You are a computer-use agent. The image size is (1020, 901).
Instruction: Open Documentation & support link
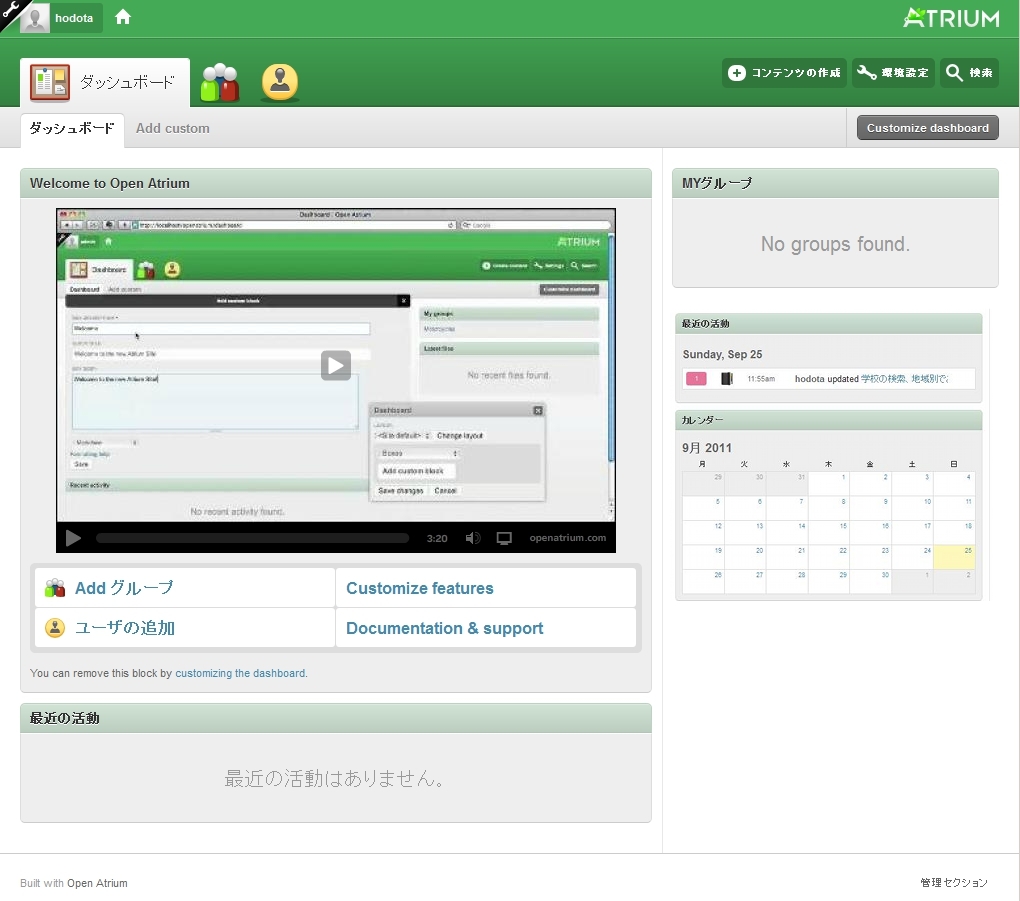point(444,628)
